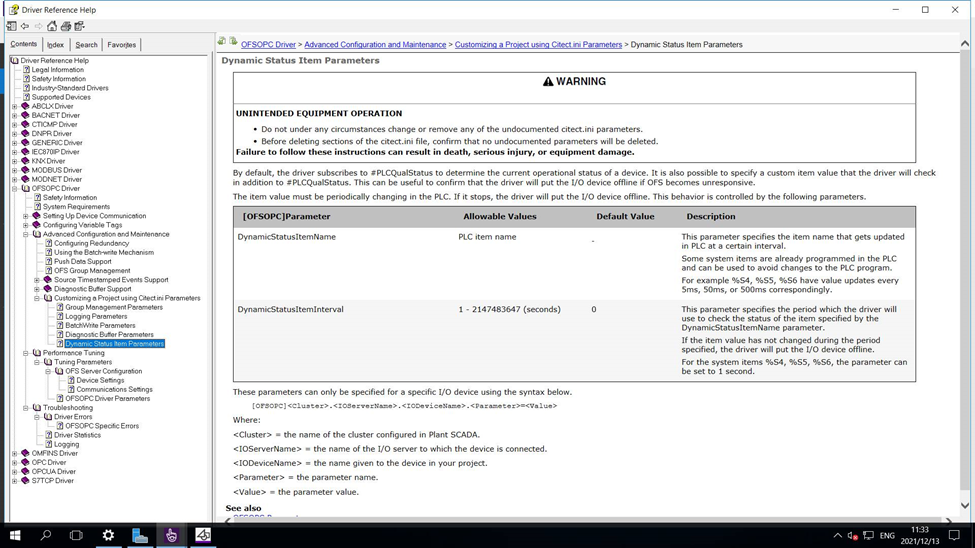Click the shapes taskbar app icon
975x548 pixels.
click(203, 536)
